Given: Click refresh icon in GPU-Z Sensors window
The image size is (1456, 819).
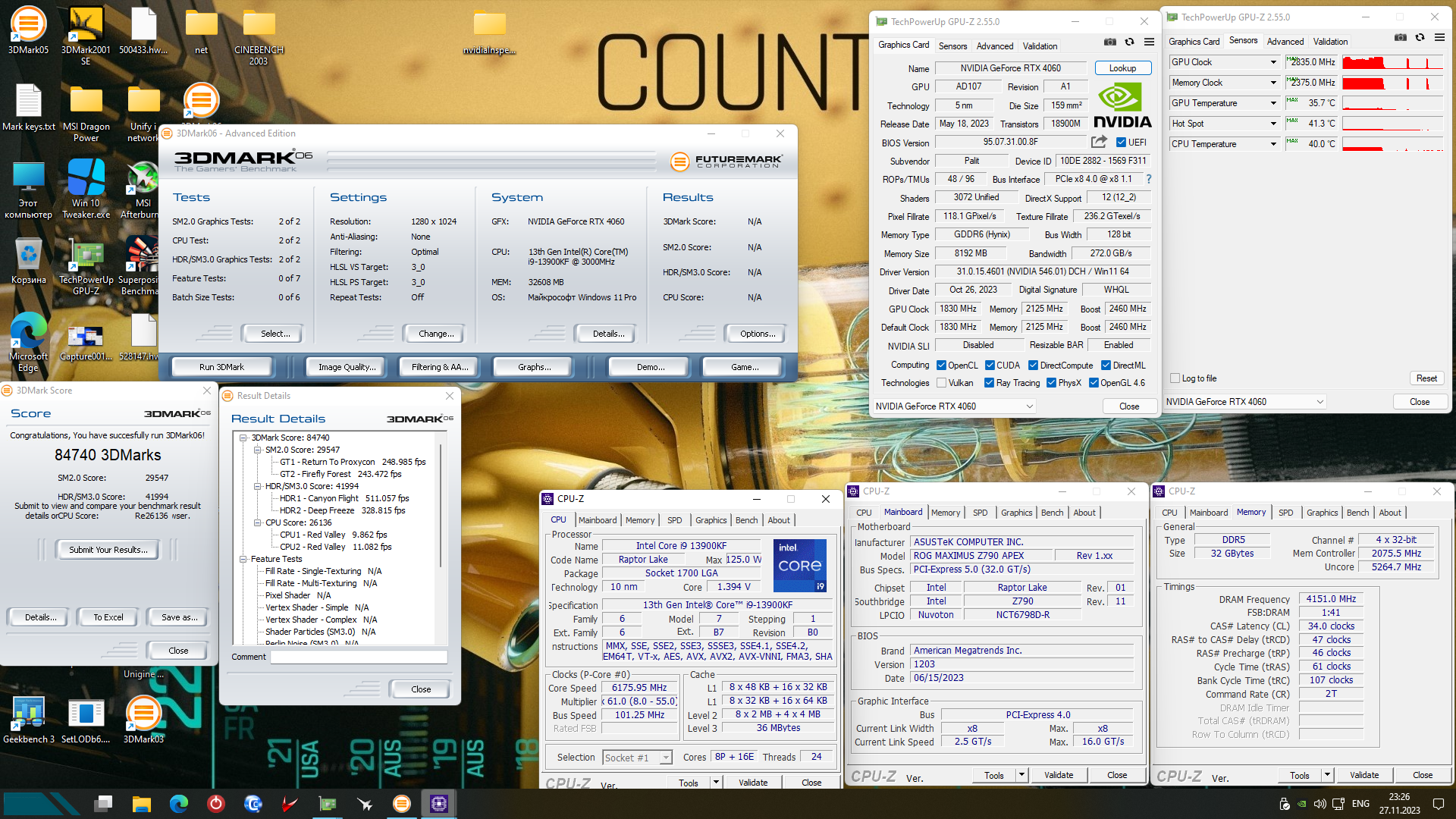Looking at the screenshot, I should (x=1420, y=38).
